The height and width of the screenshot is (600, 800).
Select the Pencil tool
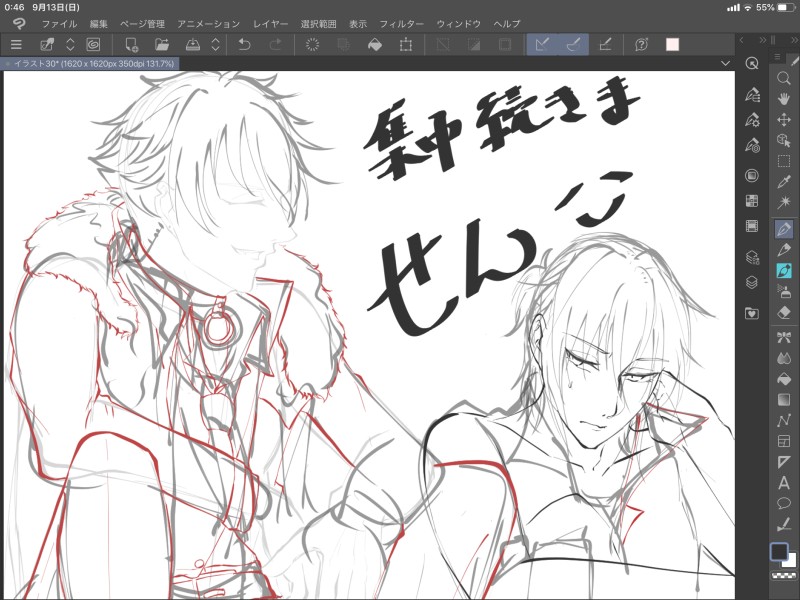784,250
